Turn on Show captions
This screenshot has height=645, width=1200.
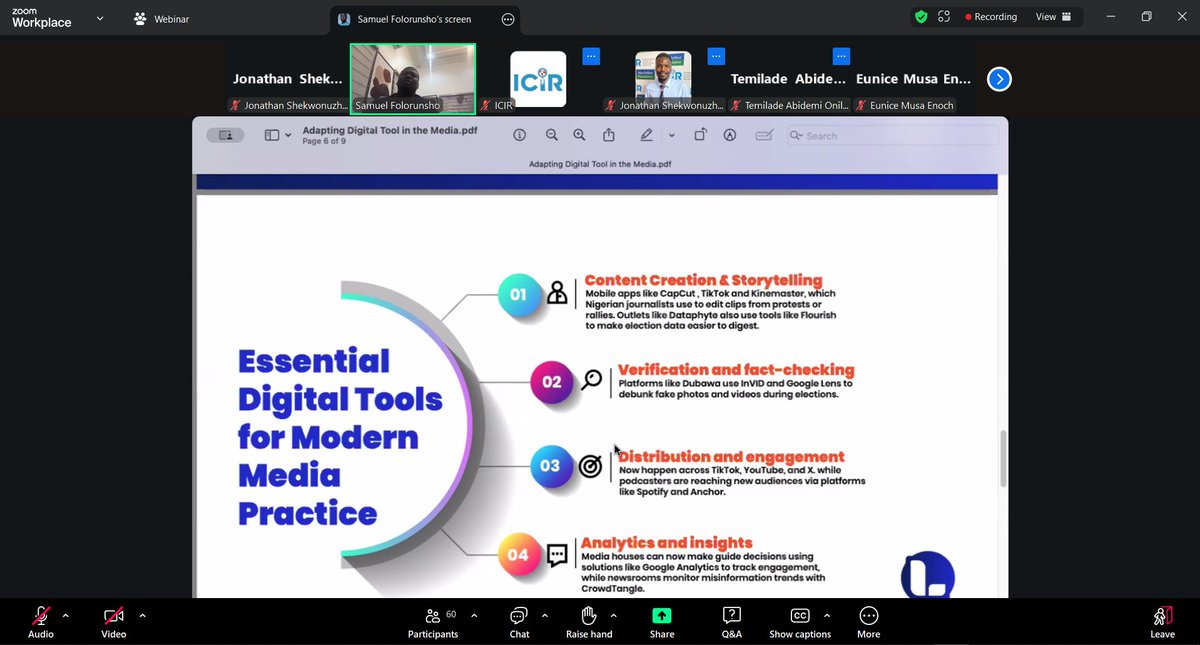[800, 621]
